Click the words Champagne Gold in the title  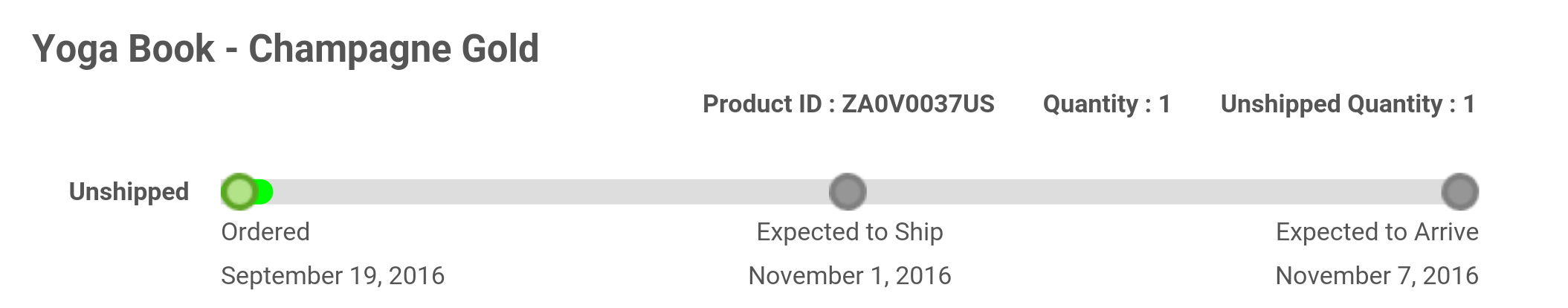click(x=393, y=49)
